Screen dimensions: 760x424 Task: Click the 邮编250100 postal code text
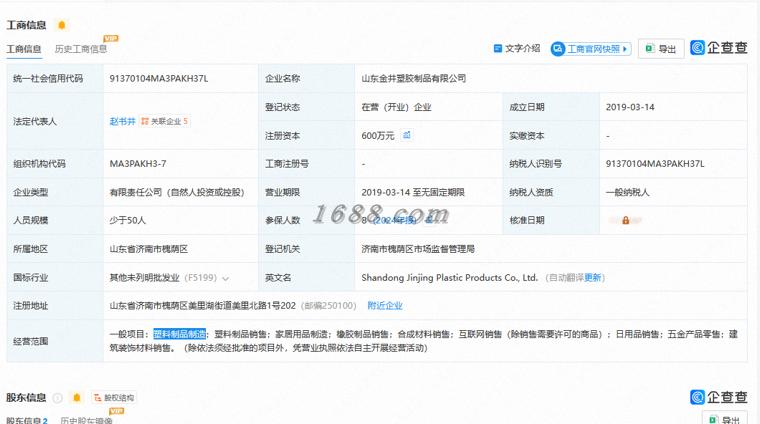click(x=329, y=306)
